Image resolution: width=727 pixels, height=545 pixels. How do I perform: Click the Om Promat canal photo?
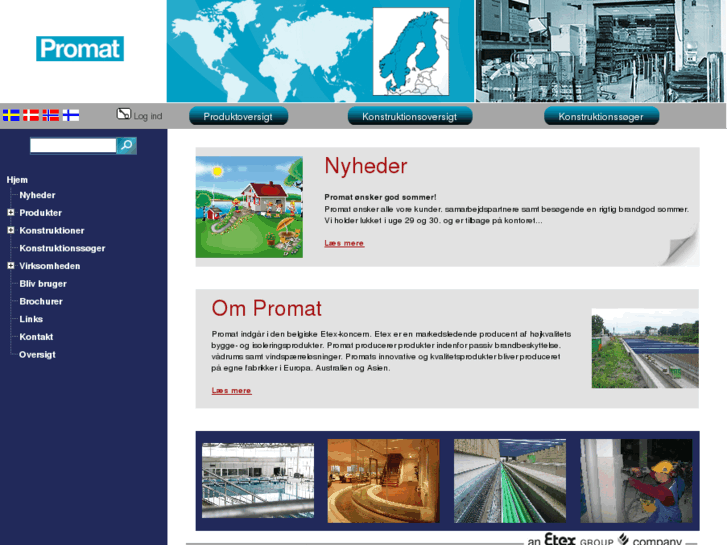[645, 348]
